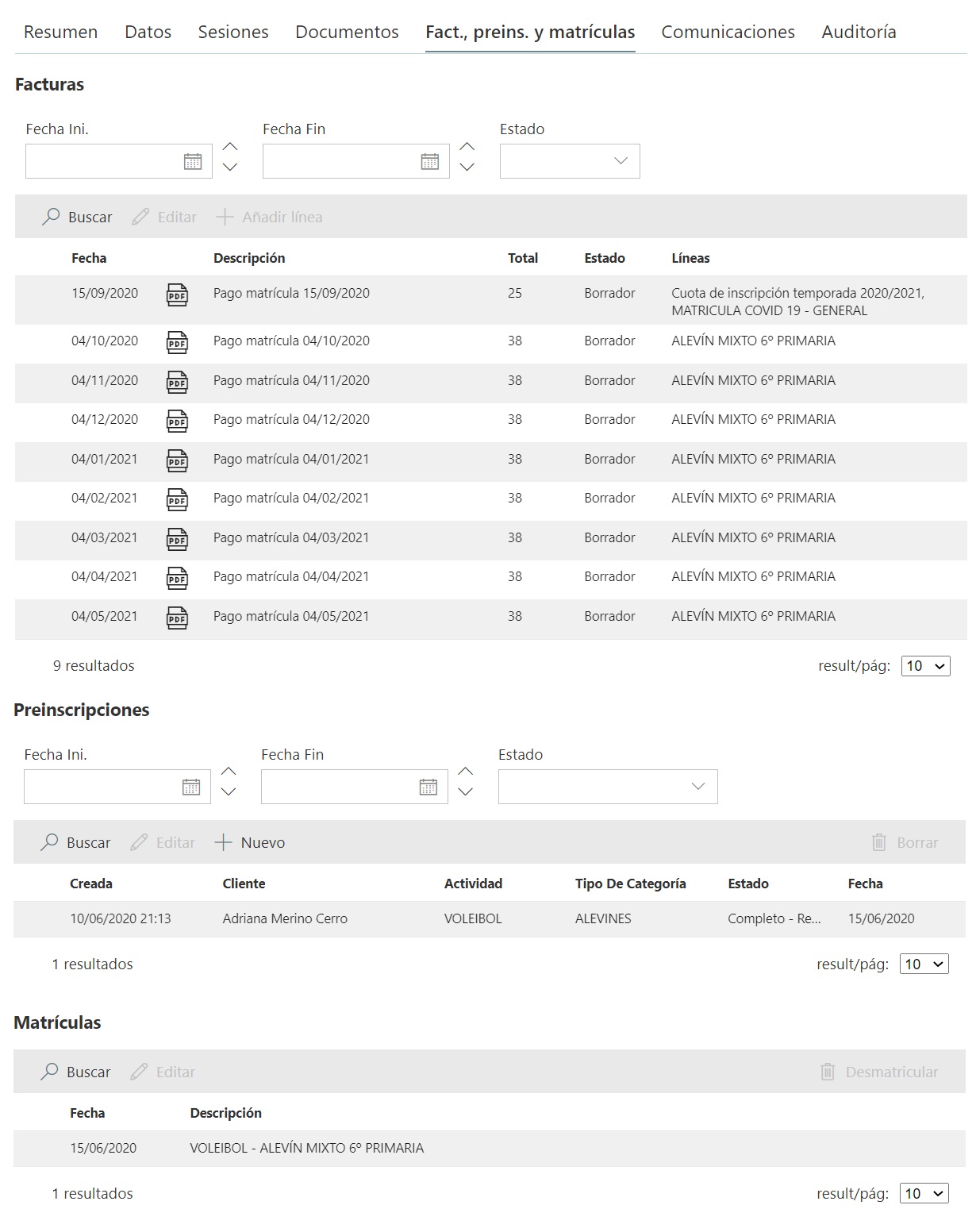
Task: Change Preinscripciones results per page selector
Action: coord(924,964)
